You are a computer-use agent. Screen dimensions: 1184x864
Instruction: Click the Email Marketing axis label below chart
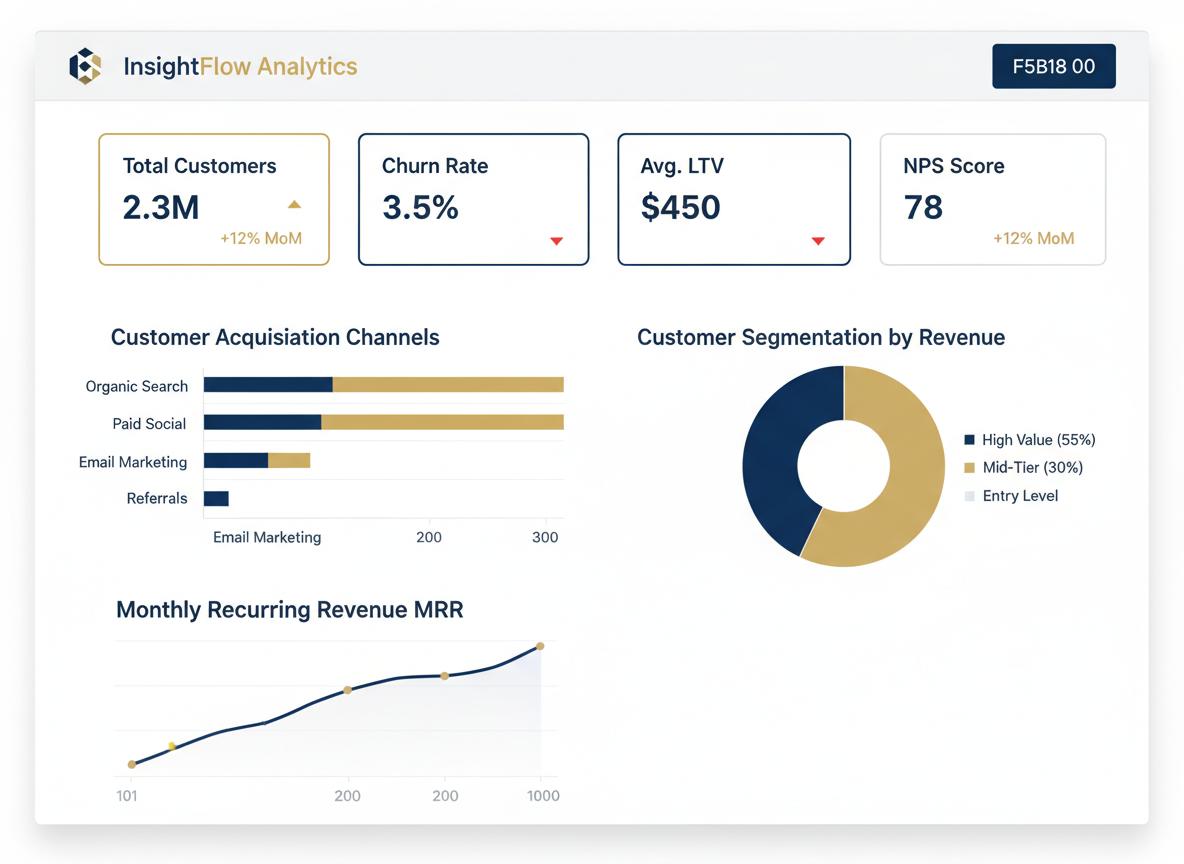(267, 537)
